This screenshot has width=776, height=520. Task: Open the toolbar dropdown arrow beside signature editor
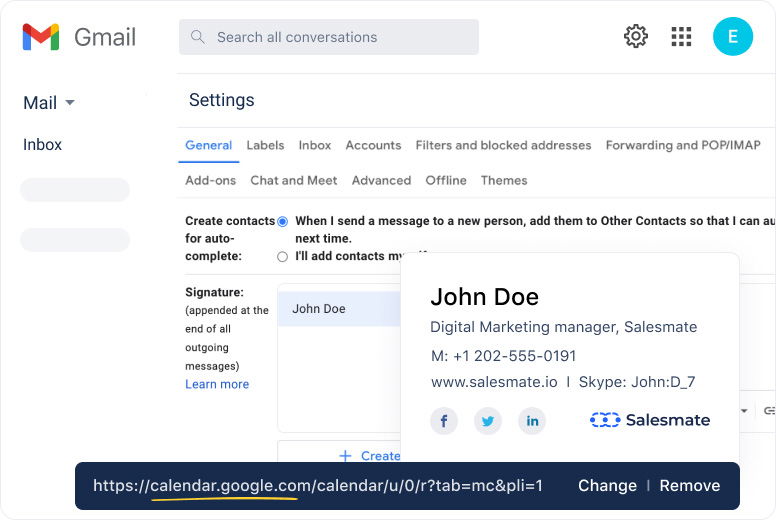[745, 411]
